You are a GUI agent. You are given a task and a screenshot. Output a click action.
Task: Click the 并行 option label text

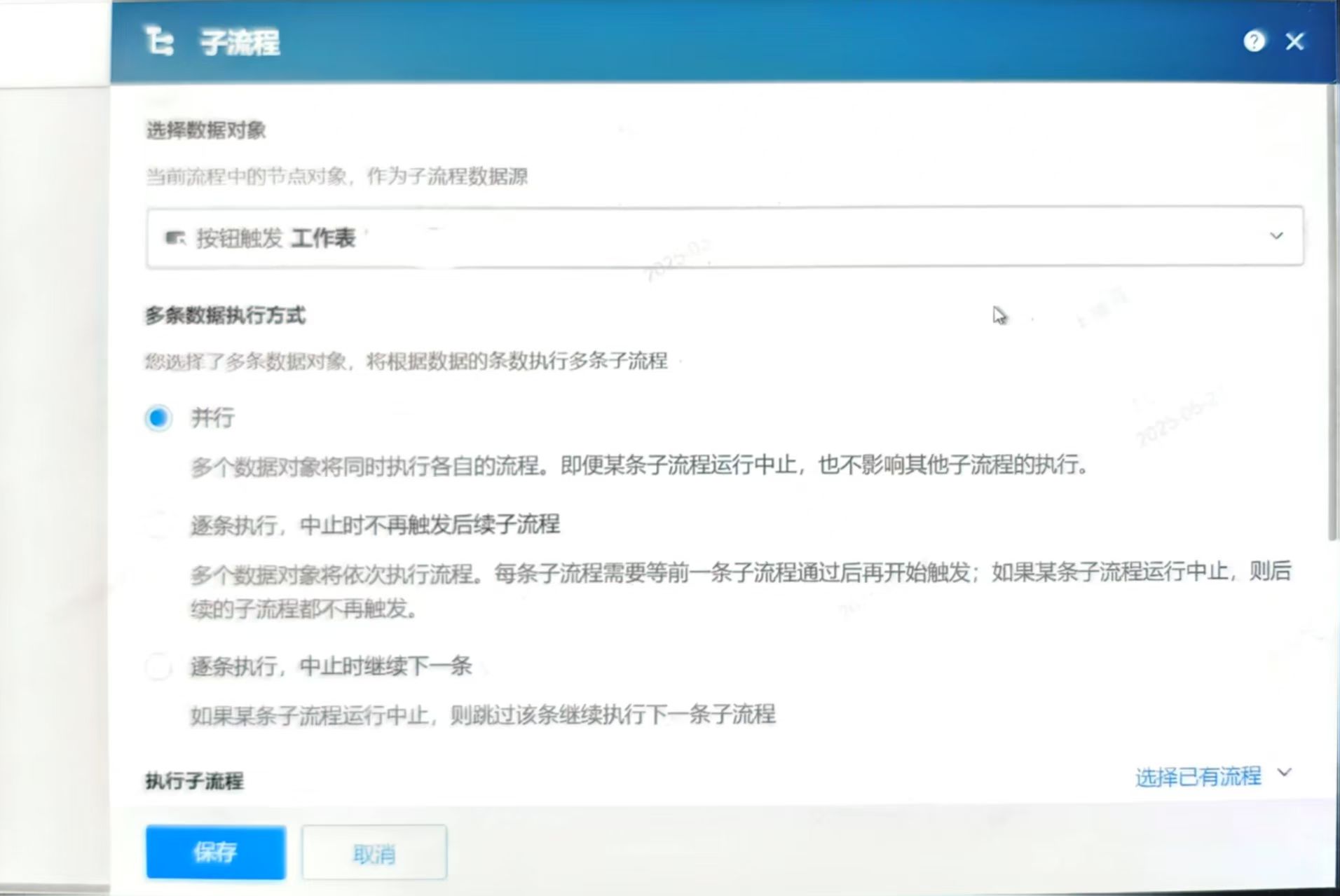point(213,418)
